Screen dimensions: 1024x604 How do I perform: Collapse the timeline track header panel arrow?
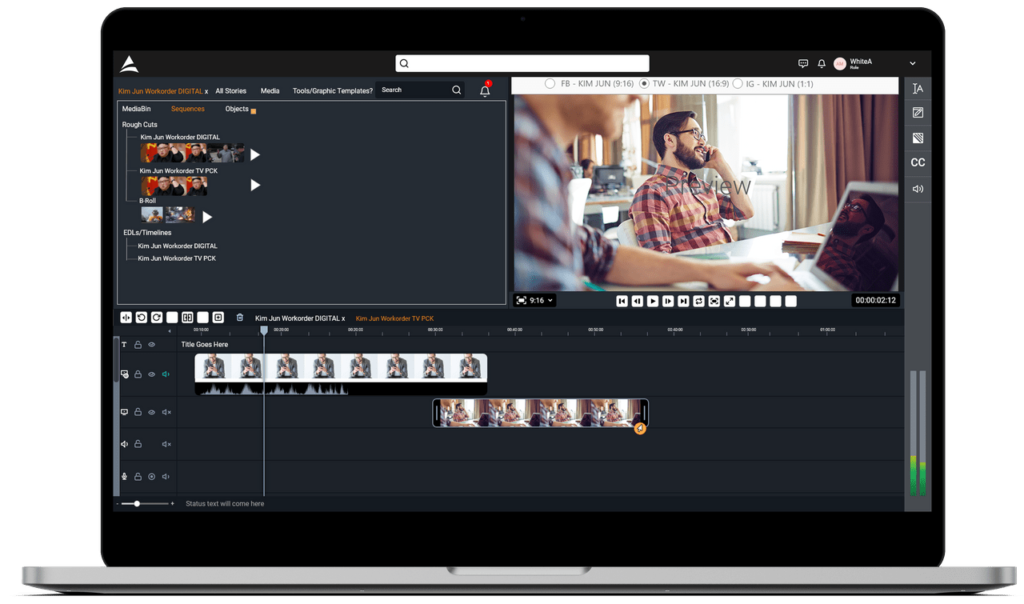169,331
